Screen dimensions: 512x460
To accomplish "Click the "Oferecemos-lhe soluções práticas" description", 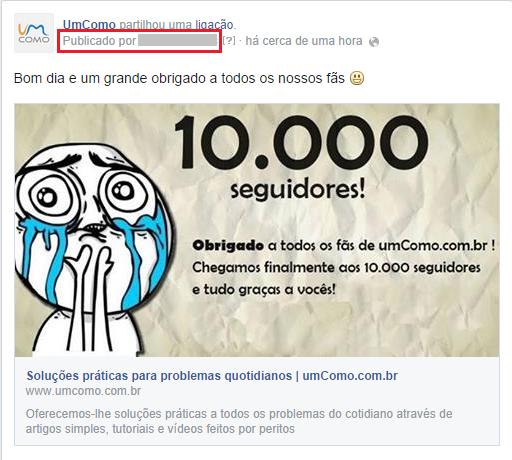I will point(239,421).
